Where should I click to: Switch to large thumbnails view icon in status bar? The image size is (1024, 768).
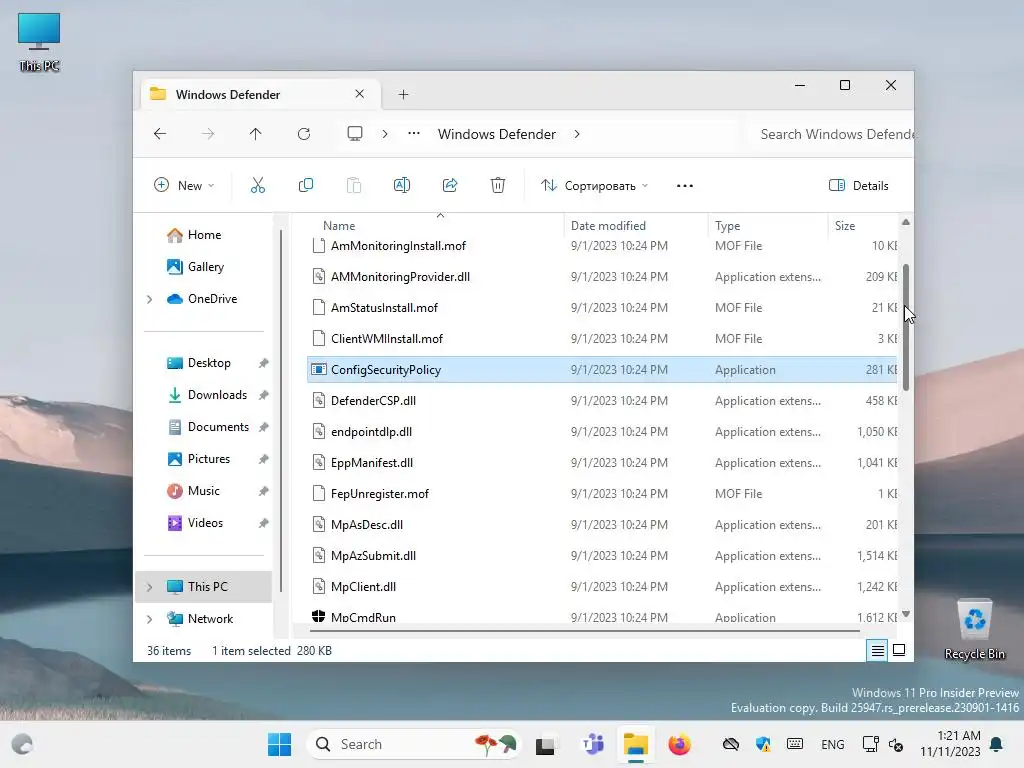pos(899,650)
